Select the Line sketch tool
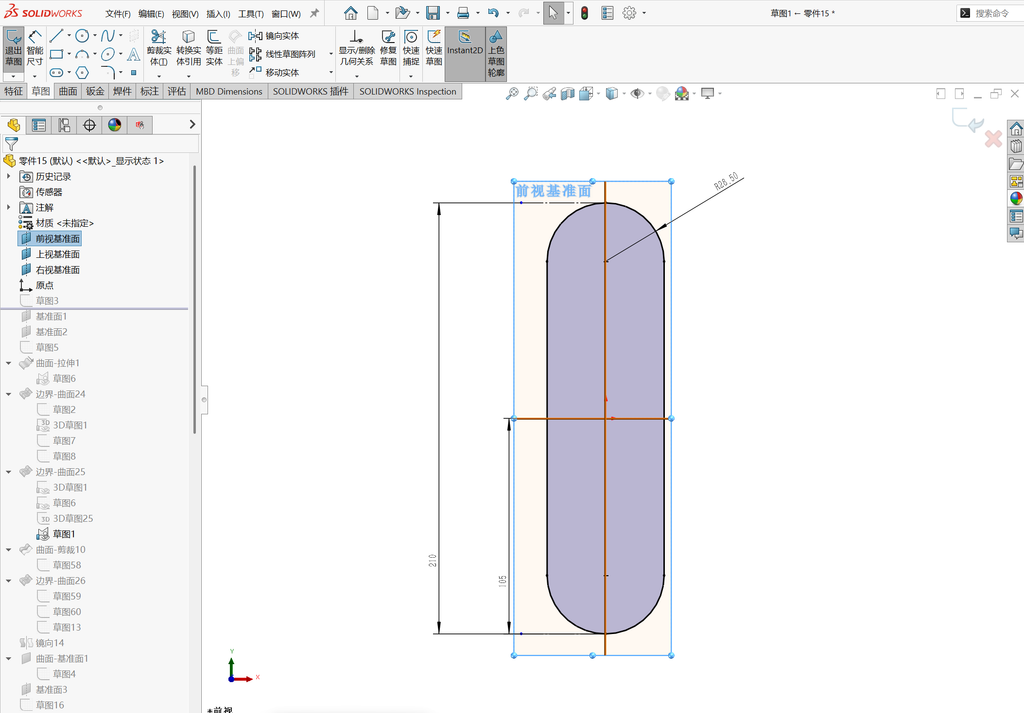1024x713 pixels. tap(56, 36)
